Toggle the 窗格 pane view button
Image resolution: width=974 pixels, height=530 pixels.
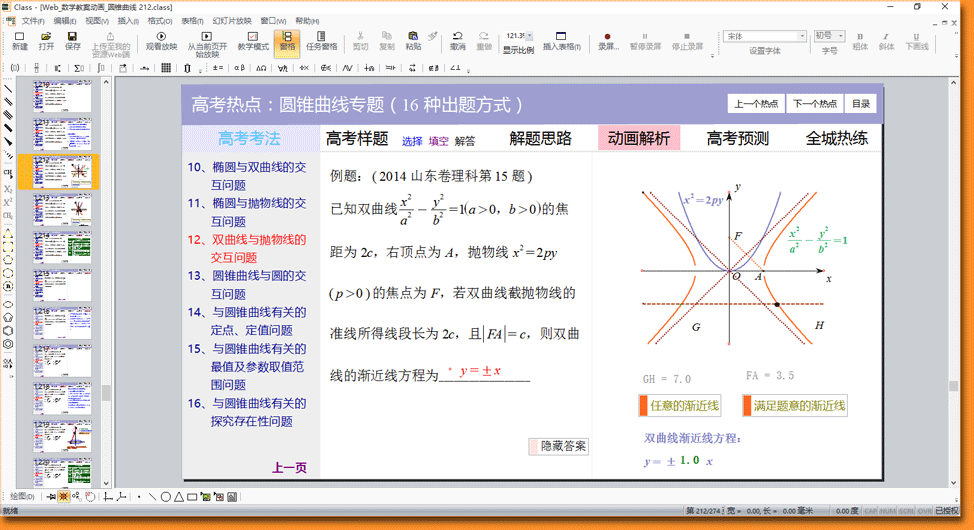click(x=287, y=40)
